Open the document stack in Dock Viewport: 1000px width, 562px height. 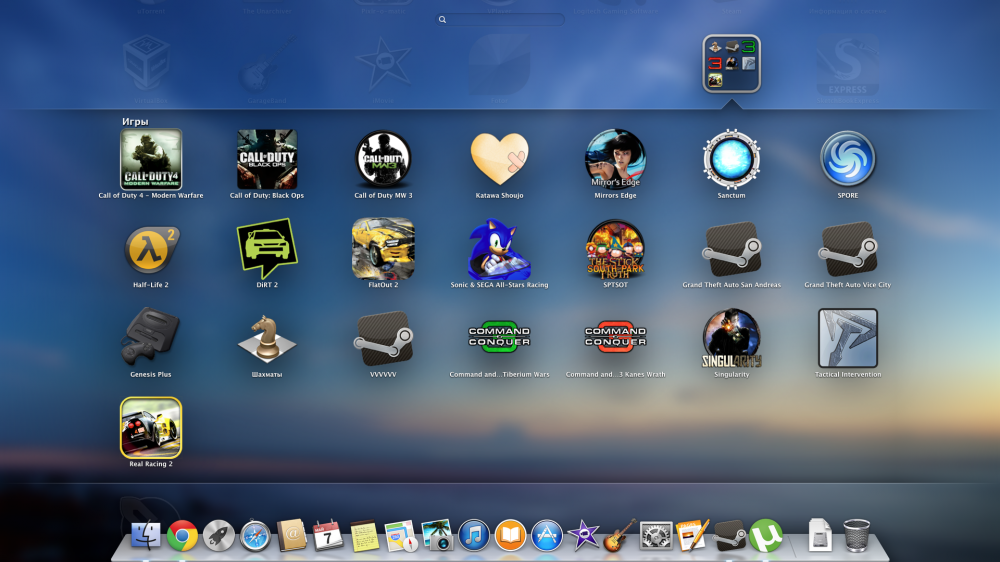click(820, 535)
